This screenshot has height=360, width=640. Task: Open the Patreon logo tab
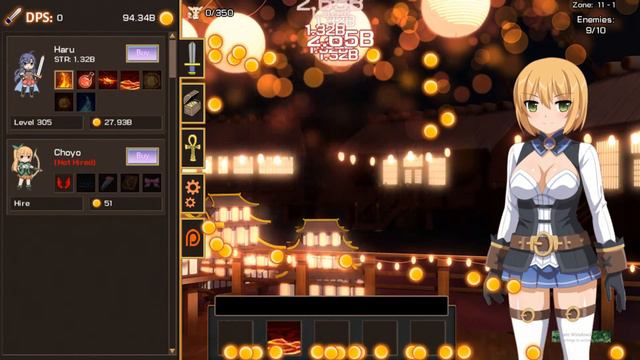click(192, 239)
